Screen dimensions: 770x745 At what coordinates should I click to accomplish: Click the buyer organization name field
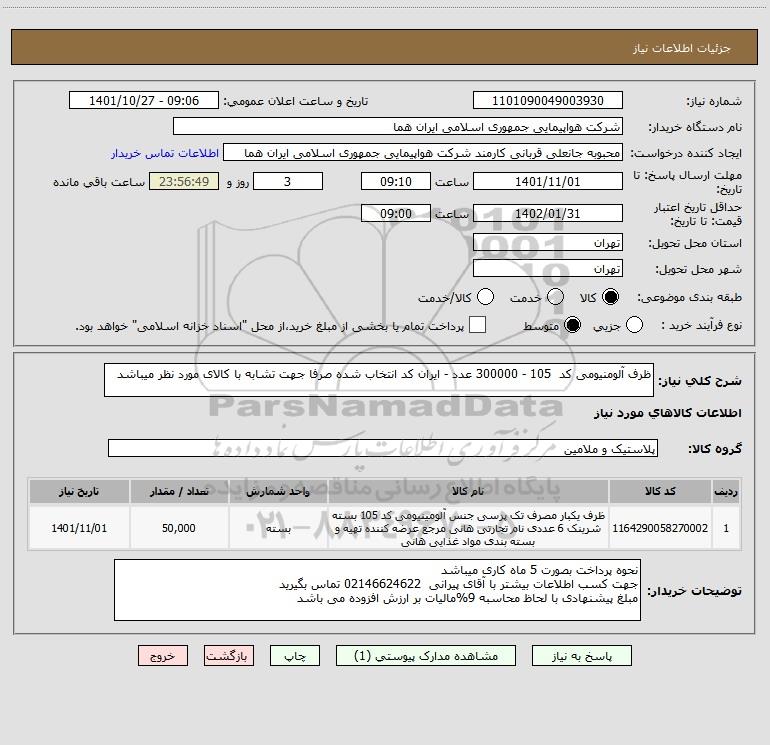[x=398, y=127]
